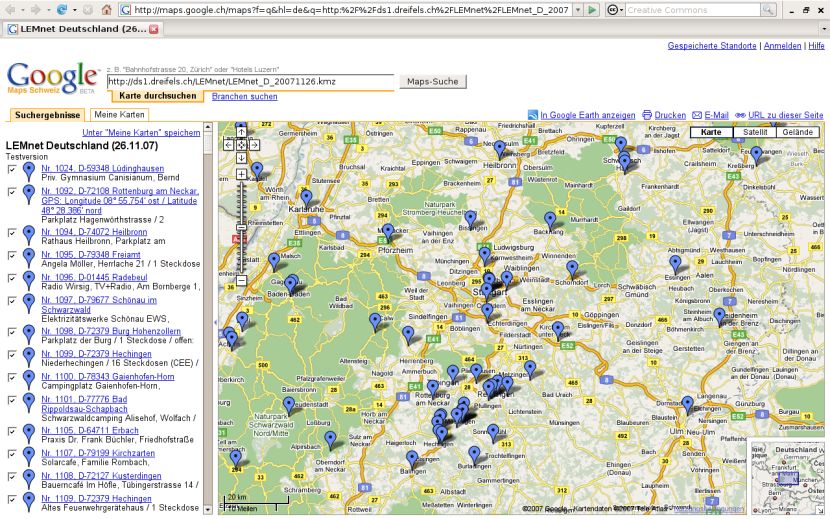Viewport: 830px width, 519px height.
Task: Click the down arrow of results scrollbar
Action: pos(208,509)
